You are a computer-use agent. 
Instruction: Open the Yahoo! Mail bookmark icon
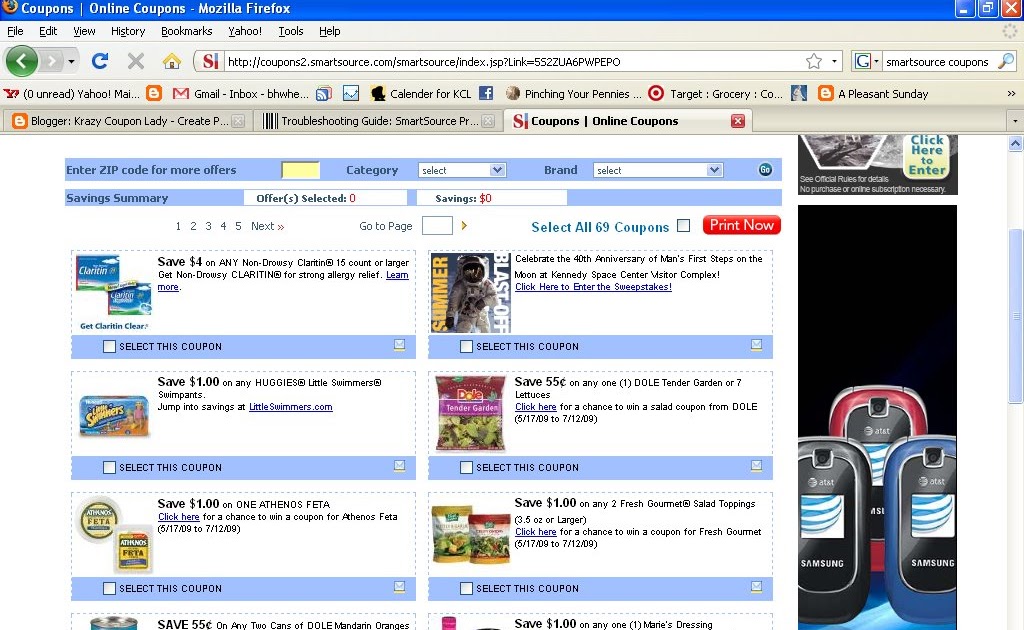pos(11,94)
